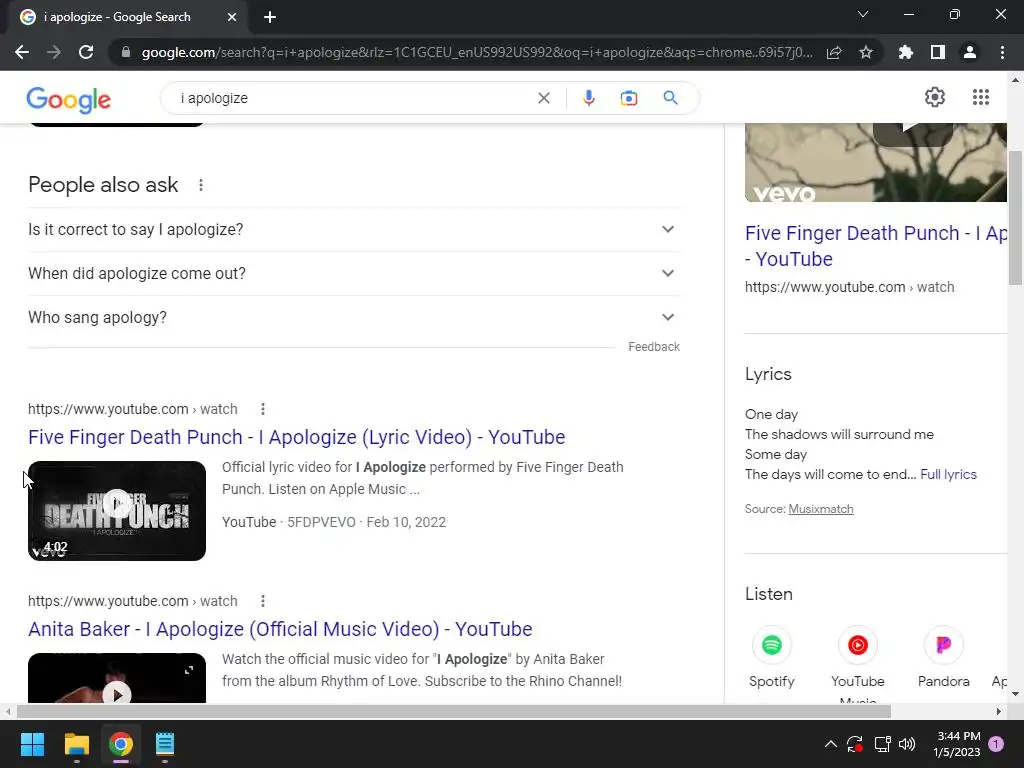Open File Explorer from the taskbar
This screenshot has width=1024, height=768.
pyautogui.click(x=76, y=744)
